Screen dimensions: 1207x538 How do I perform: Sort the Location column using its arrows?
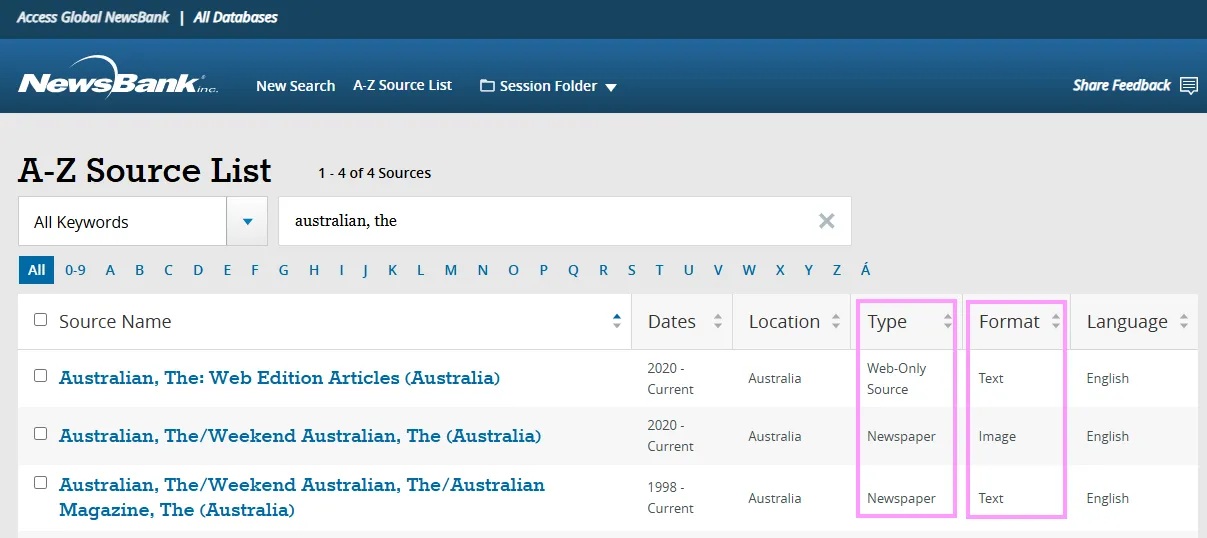click(x=836, y=321)
